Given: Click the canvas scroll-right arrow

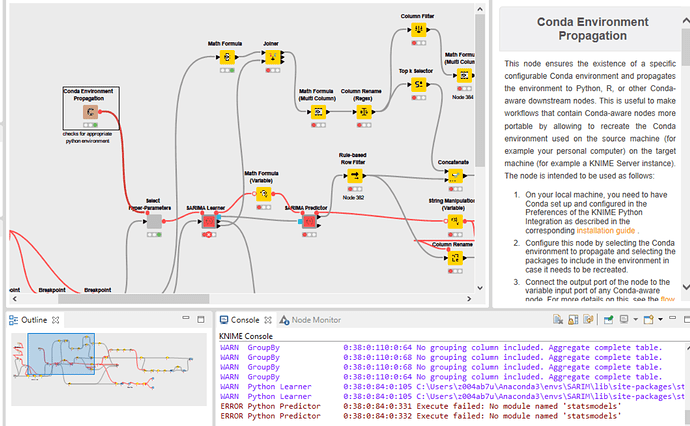Looking at the screenshot, I should click(x=469, y=299).
